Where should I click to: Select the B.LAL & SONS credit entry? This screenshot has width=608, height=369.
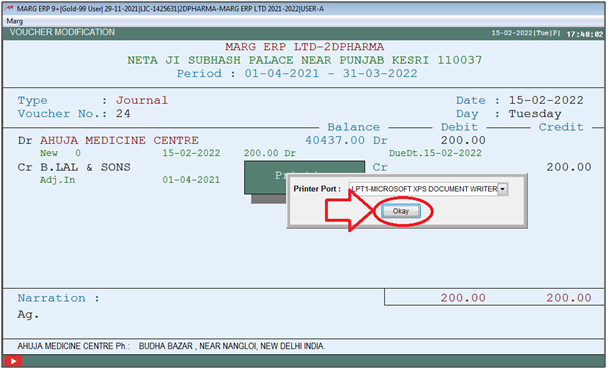pos(85,167)
